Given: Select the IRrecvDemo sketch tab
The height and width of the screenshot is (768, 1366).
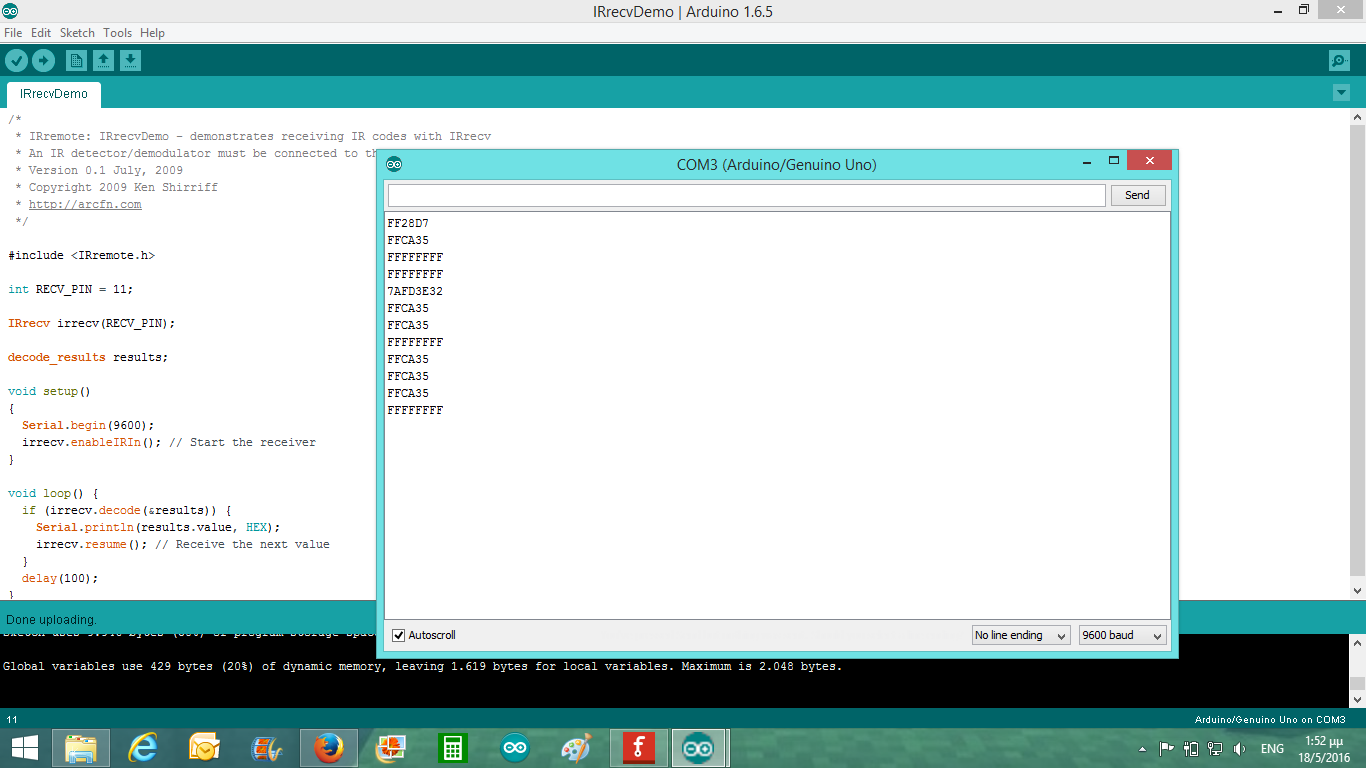Looking at the screenshot, I should click(54, 94).
